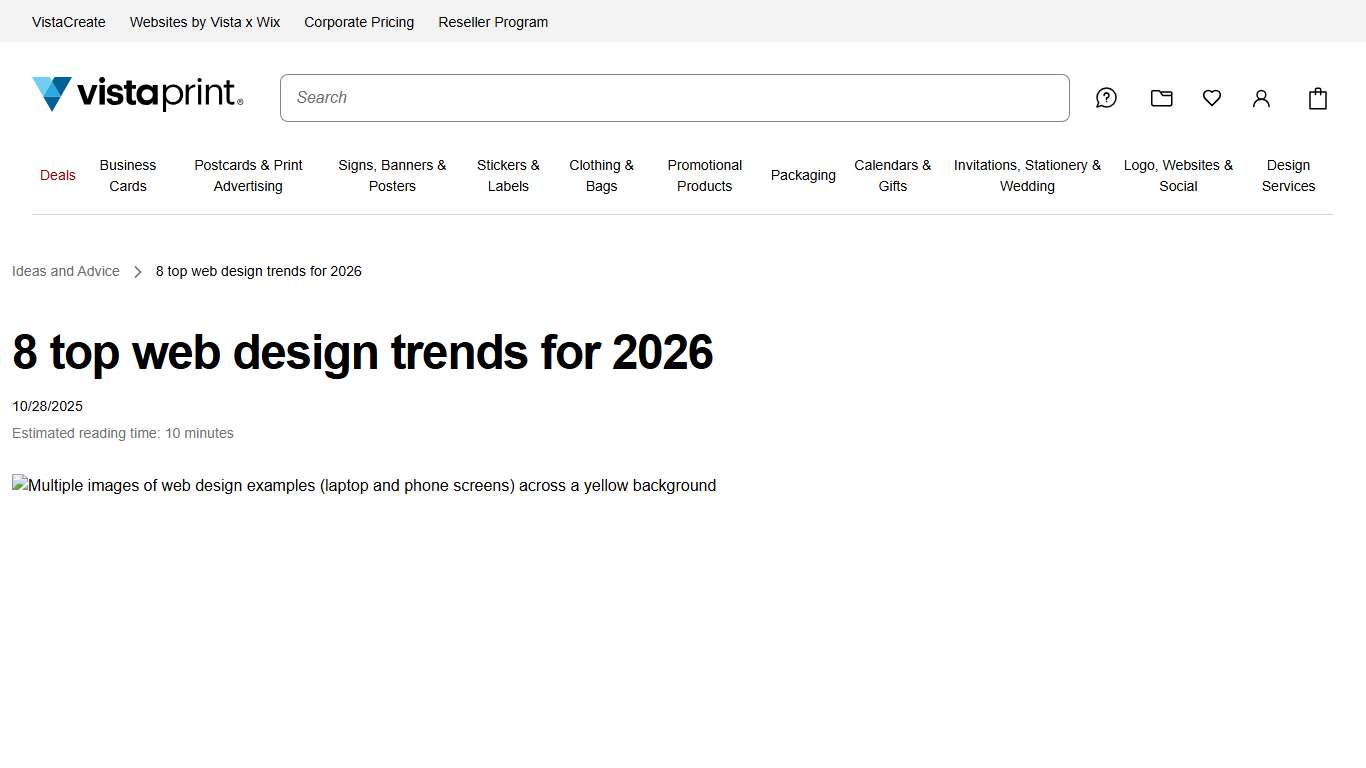
Task: Browse Promotional Products in the navigation
Action: (x=704, y=176)
